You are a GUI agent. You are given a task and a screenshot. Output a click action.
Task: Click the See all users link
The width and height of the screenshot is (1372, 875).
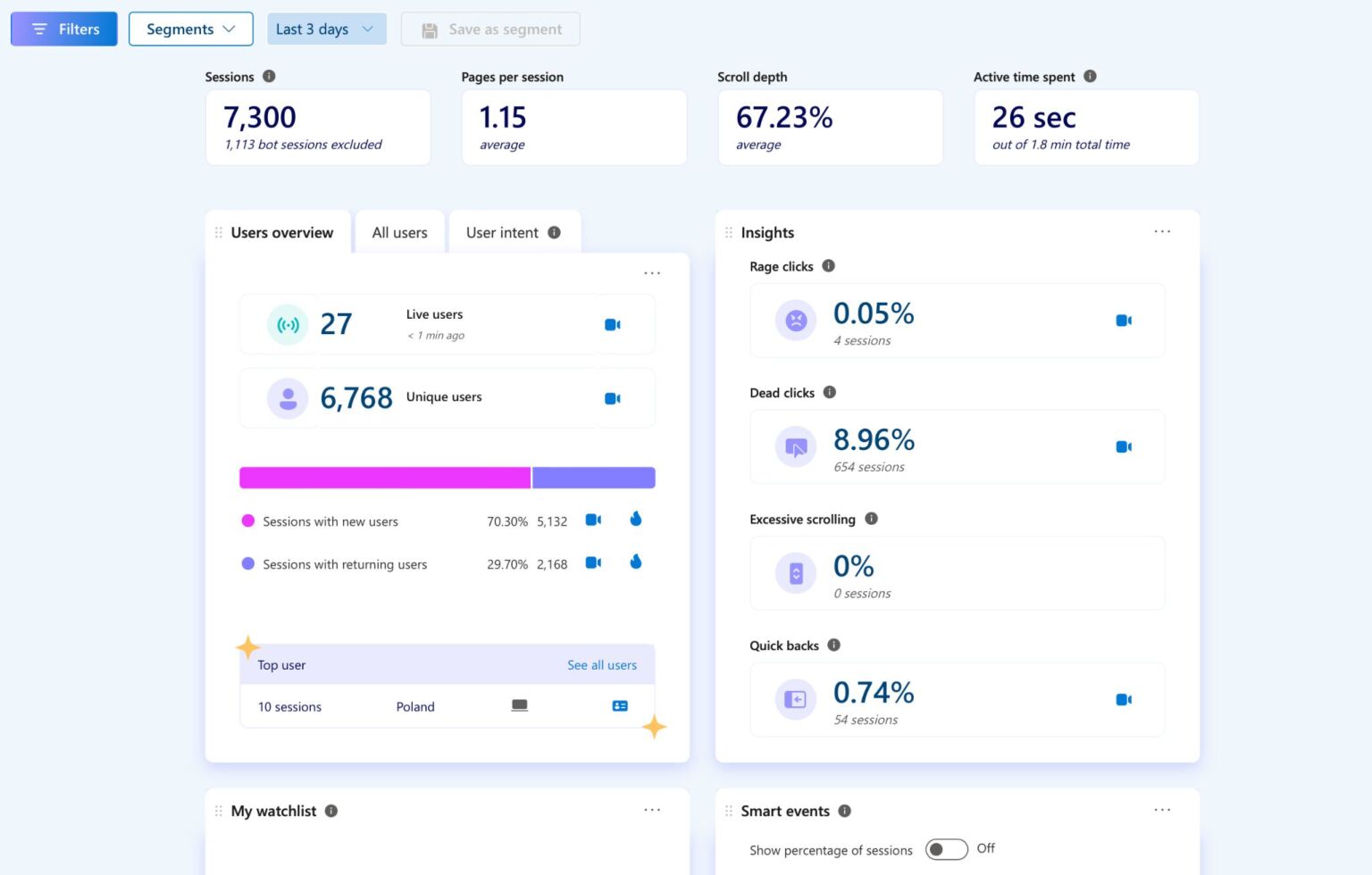click(602, 664)
